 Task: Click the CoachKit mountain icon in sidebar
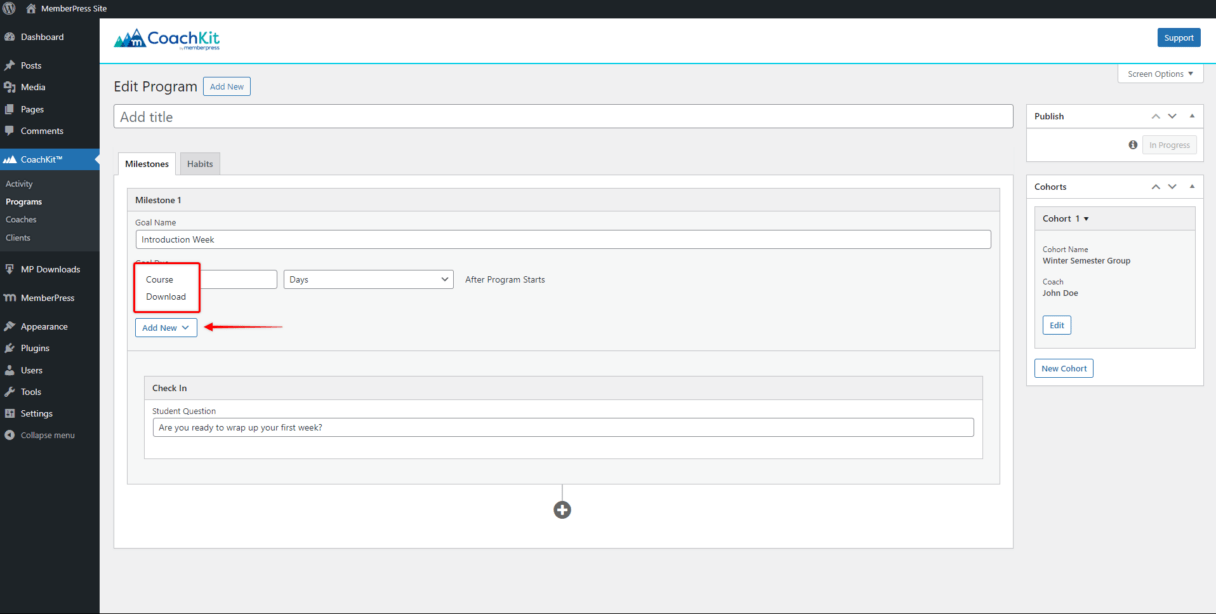point(10,159)
